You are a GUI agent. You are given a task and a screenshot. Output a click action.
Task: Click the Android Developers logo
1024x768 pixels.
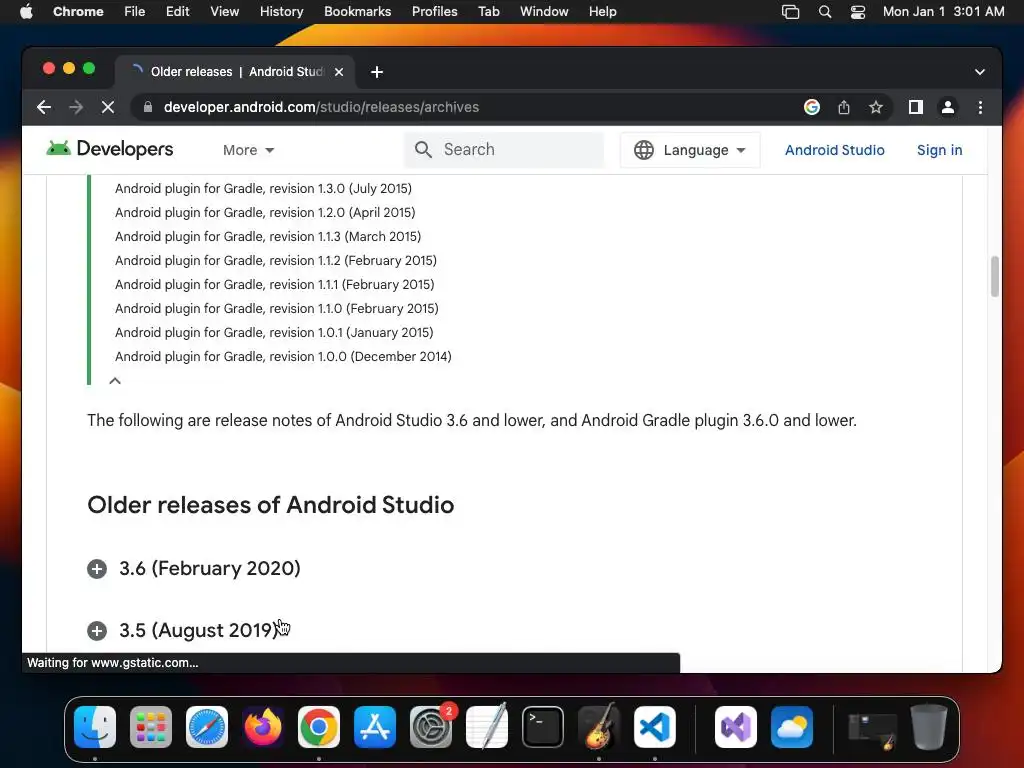click(110, 149)
